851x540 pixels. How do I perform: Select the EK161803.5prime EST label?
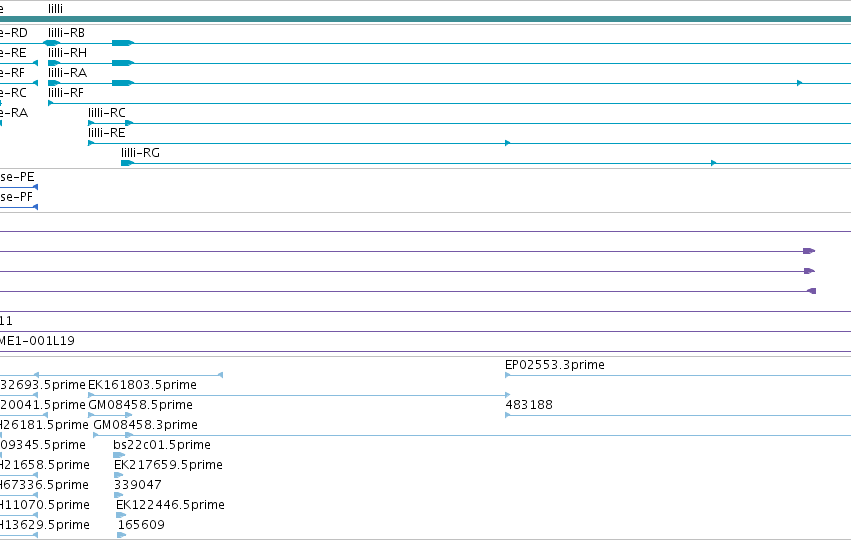tap(142, 385)
